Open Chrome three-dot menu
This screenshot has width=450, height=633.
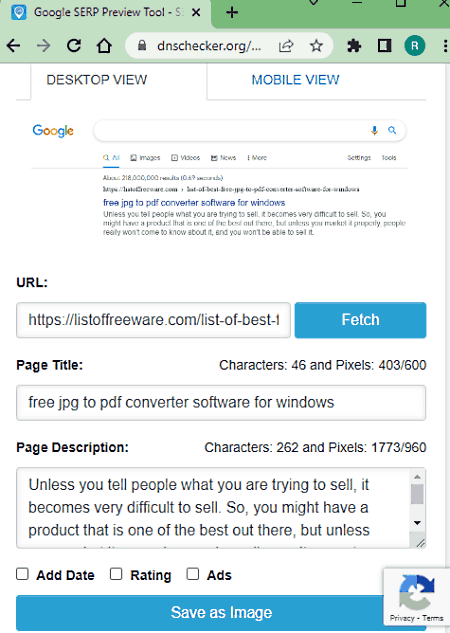coord(445,46)
